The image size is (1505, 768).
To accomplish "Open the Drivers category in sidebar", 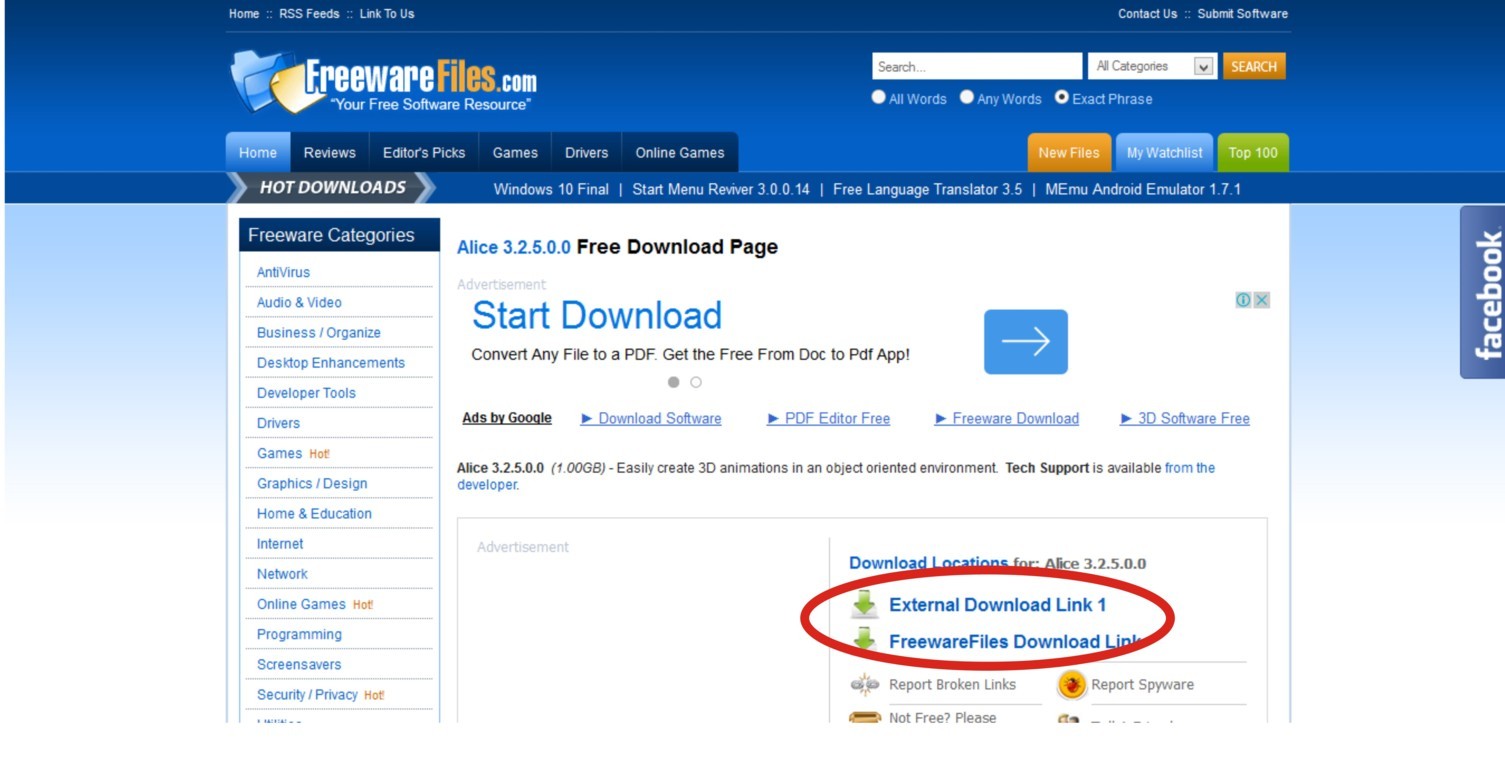I will point(278,423).
